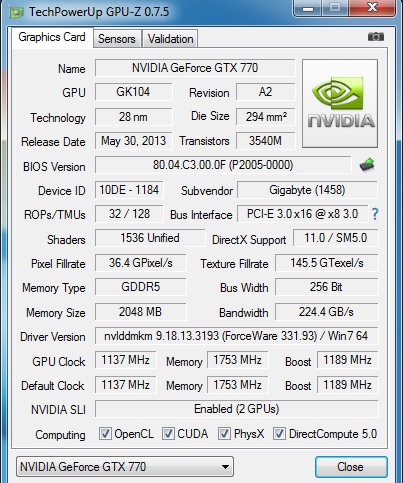Select the Graphics Card tab
The image size is (403, 483).
(x=52, y=37)
